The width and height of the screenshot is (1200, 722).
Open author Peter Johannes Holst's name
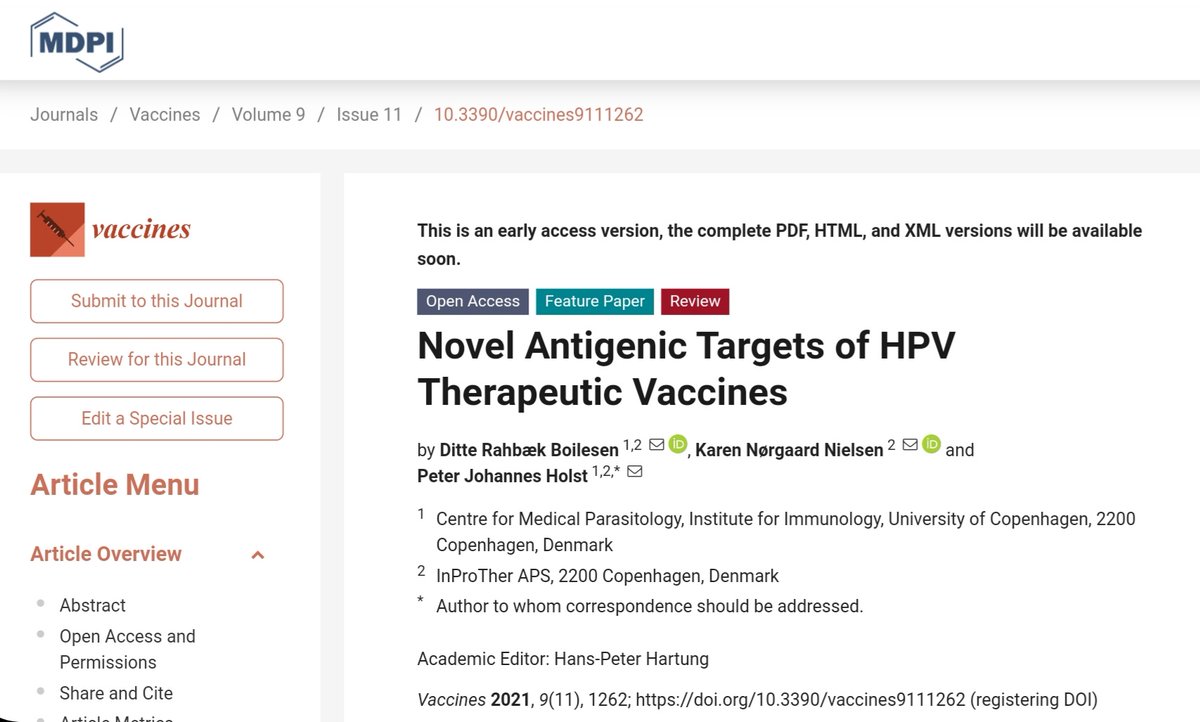pyautogui.click(x=502, y=476)
